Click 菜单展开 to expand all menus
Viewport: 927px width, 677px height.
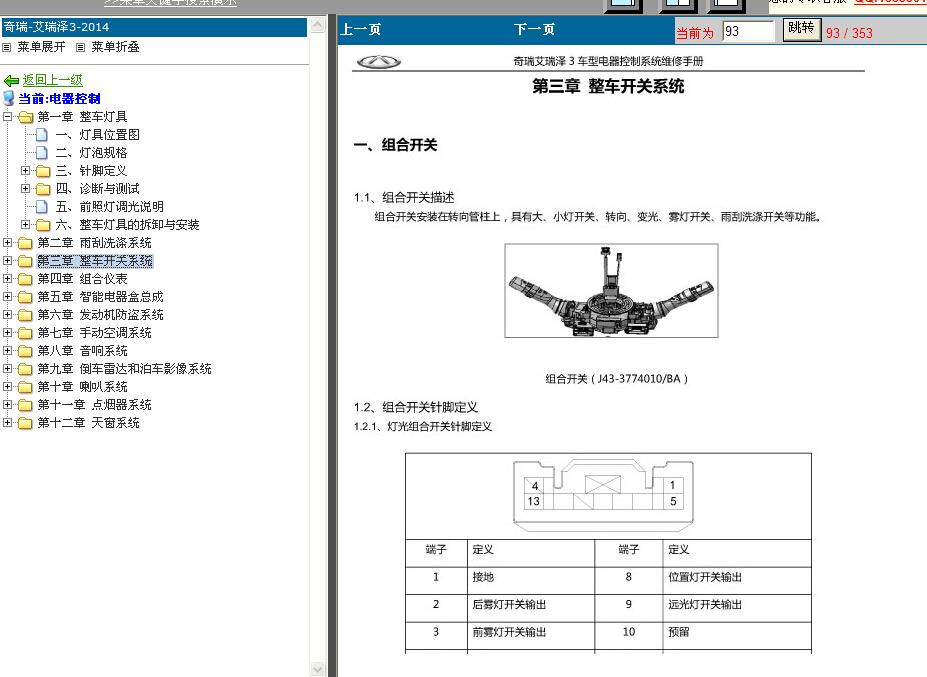[41, 47]
